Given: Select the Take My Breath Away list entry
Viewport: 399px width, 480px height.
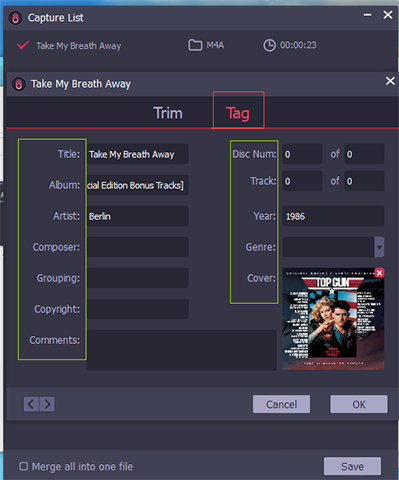Looking at the screenshot, I should pos(79,46).
